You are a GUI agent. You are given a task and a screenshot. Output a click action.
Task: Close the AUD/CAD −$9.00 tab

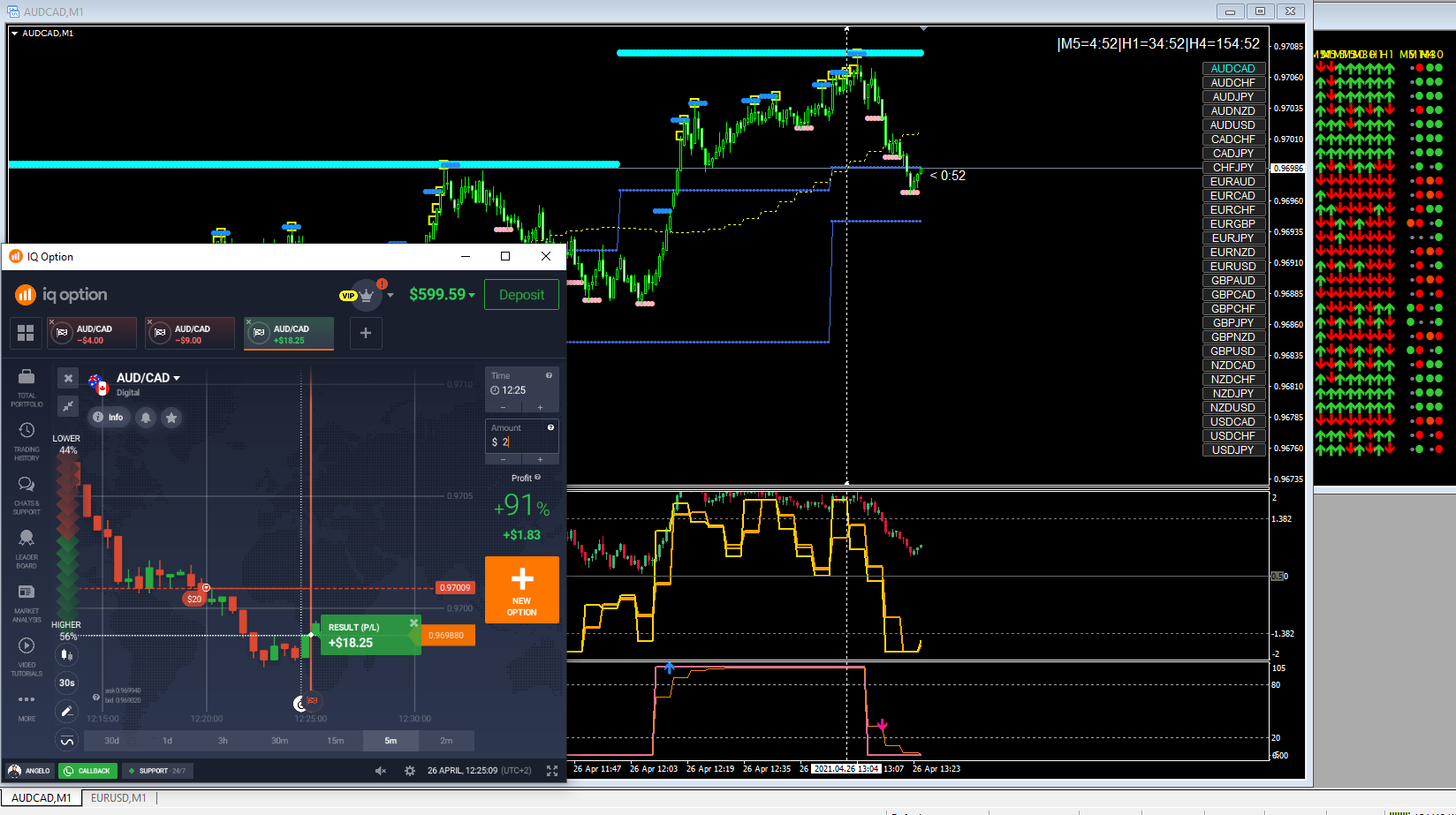pos(150,322)
